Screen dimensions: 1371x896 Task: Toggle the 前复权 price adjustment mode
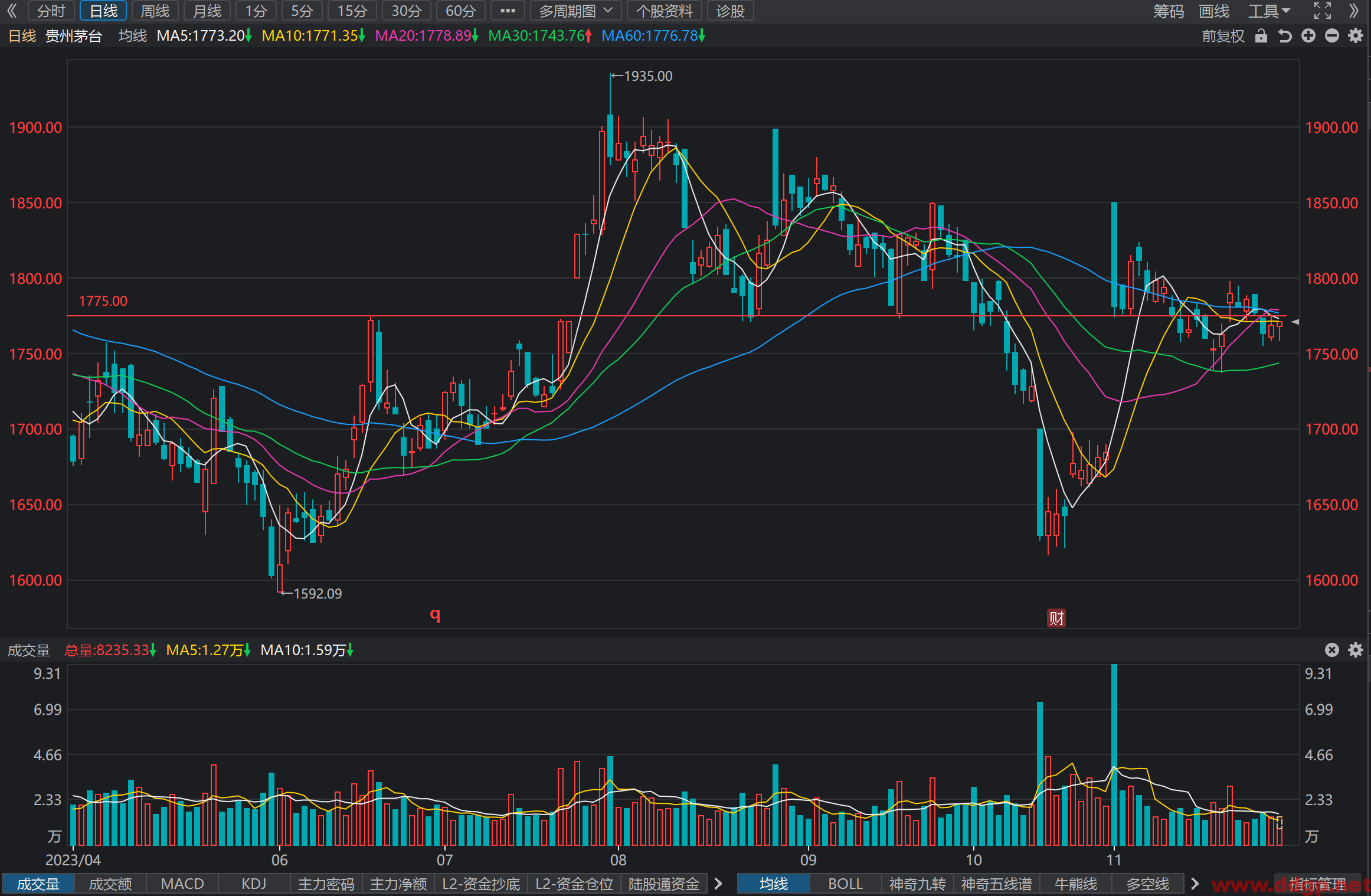(1223, 36)
